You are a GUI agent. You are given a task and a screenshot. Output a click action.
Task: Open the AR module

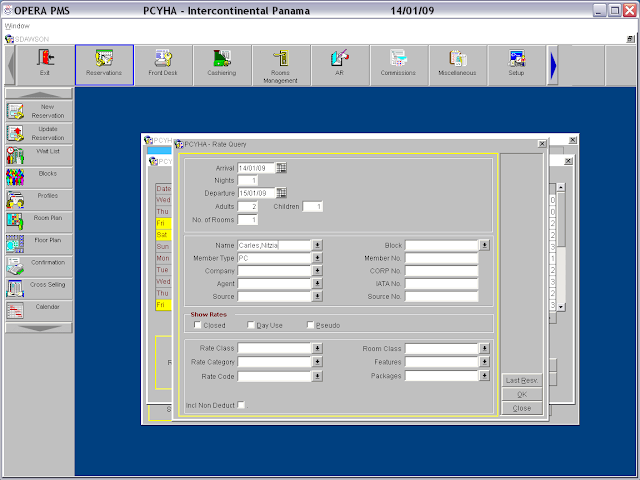coord(339,65)
